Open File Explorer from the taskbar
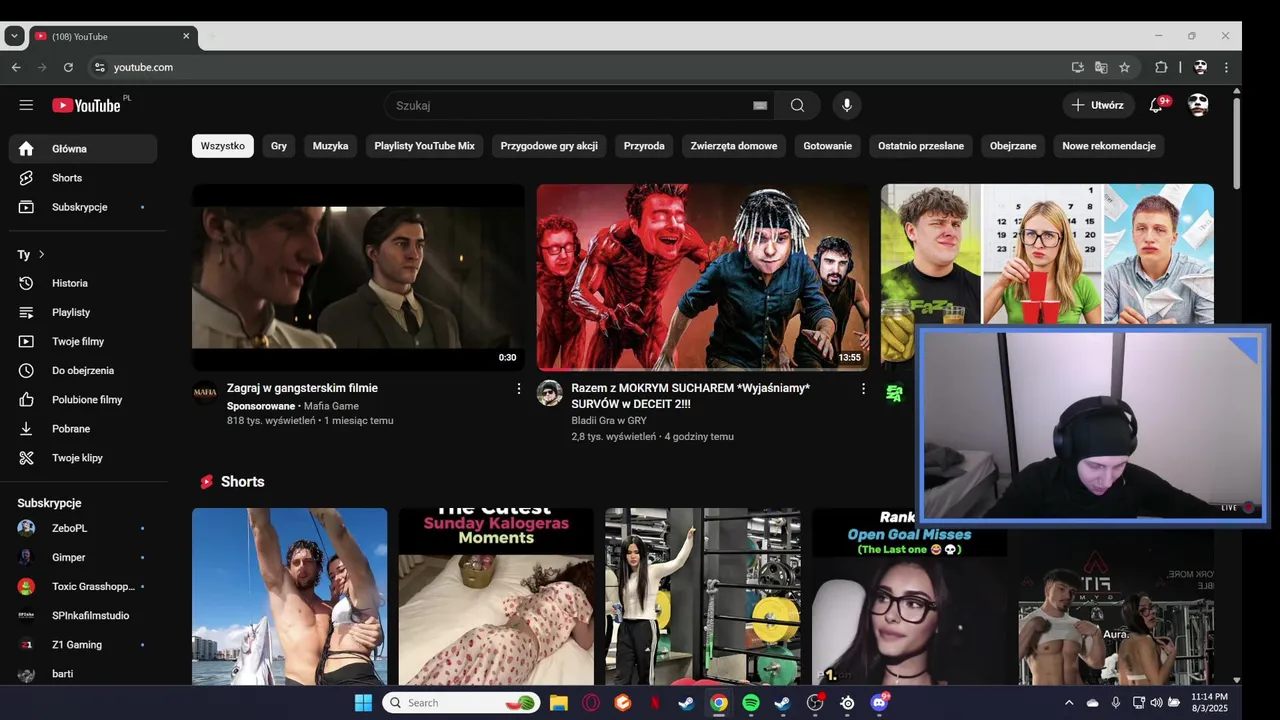 [559, 703]
